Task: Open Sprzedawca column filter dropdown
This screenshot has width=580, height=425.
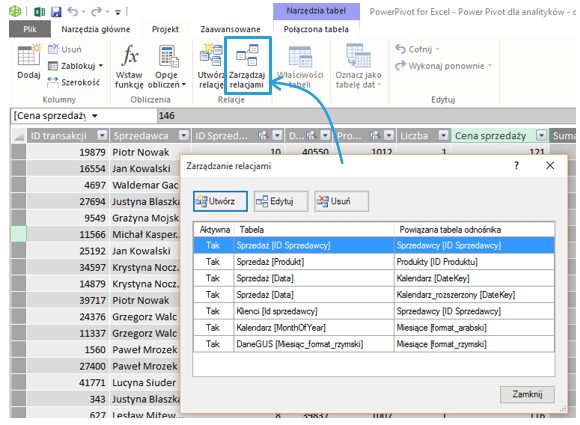Action: 183,135
